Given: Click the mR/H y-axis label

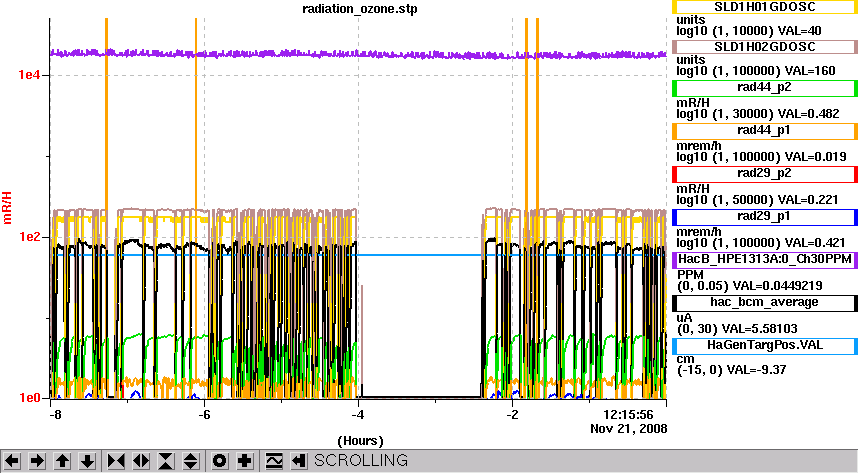Looking at the screenshot, I should [7, 208].
